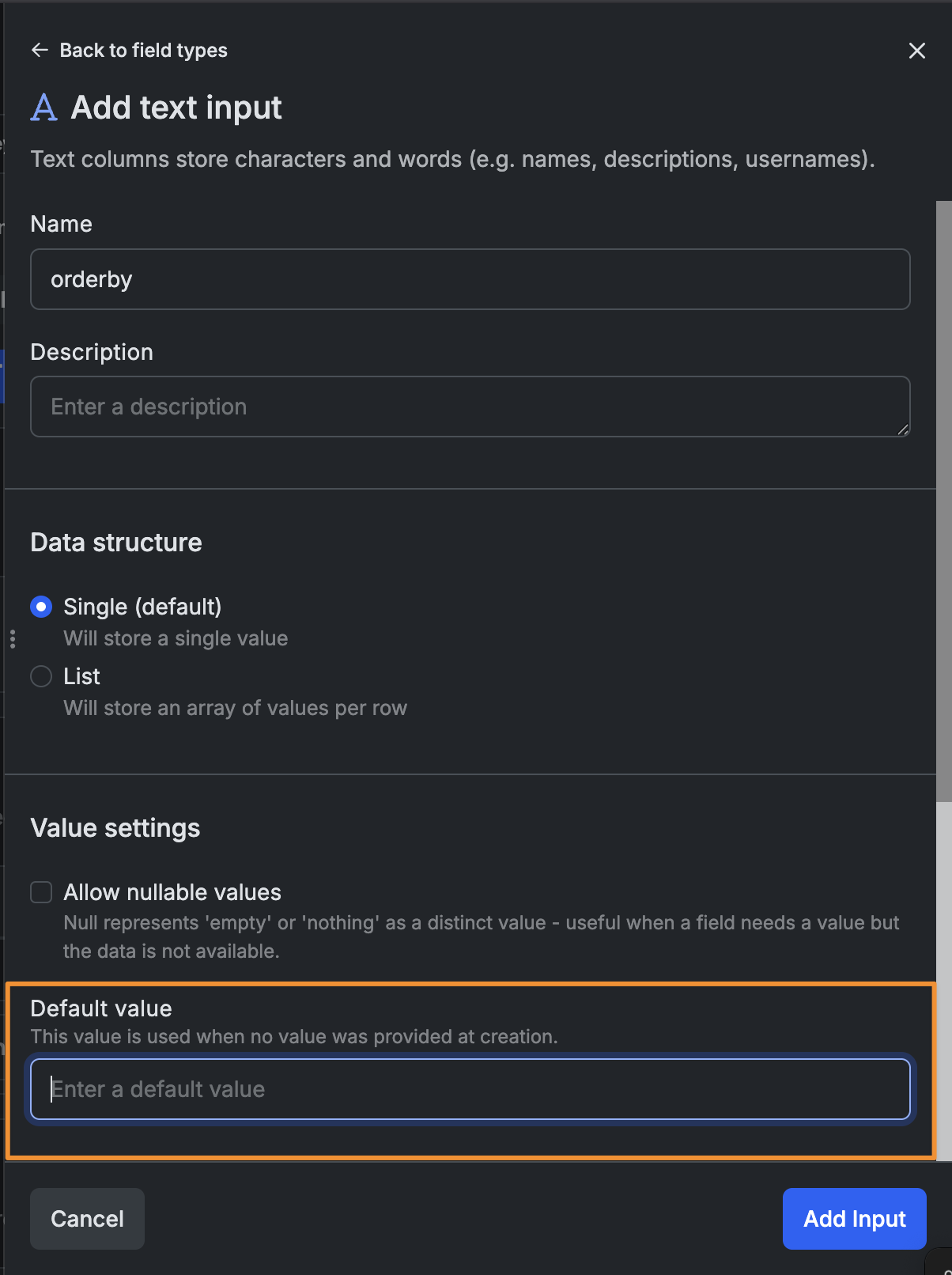
Task: Click the Single (default) label text
Action: coord(142,607)
